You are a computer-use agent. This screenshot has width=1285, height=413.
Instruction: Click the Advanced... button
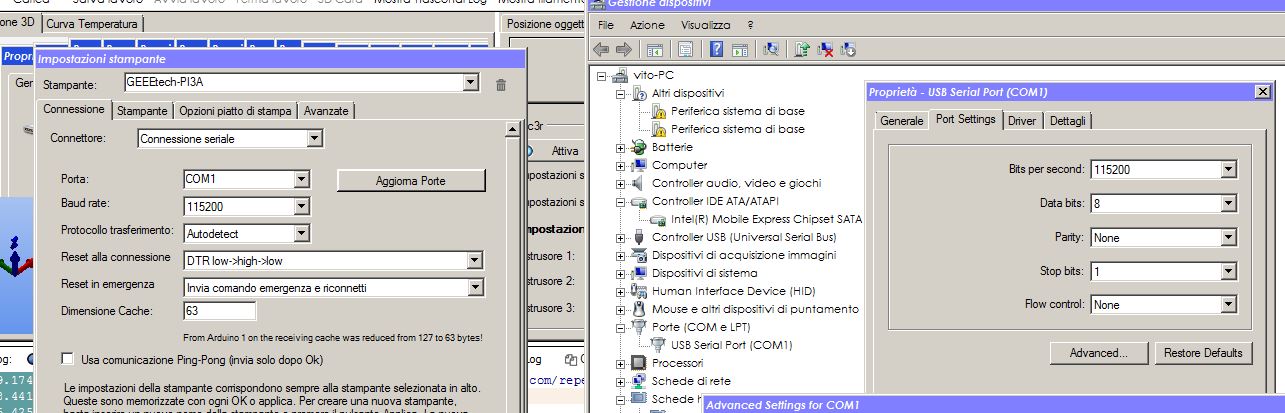(1099, 353)
